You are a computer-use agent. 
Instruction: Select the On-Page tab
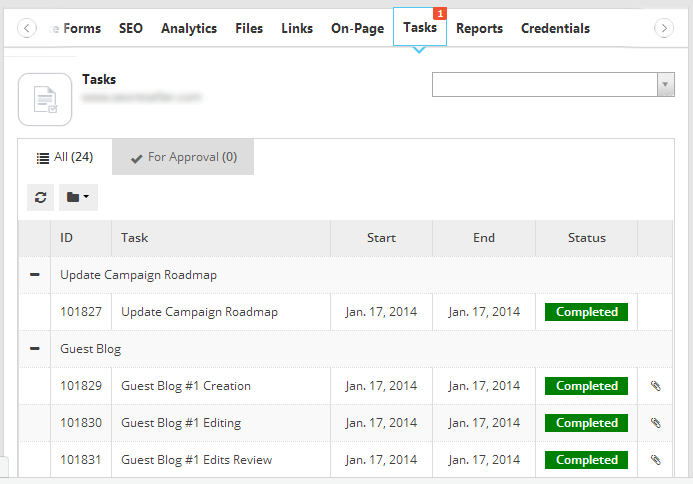pyautogui.click(x=358, y=28)
